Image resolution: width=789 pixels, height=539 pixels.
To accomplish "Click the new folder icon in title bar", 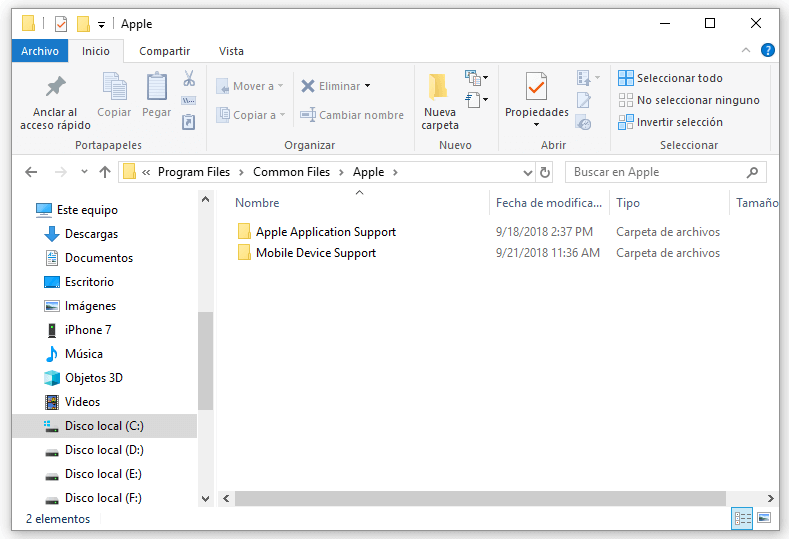I will coord(84,24).
